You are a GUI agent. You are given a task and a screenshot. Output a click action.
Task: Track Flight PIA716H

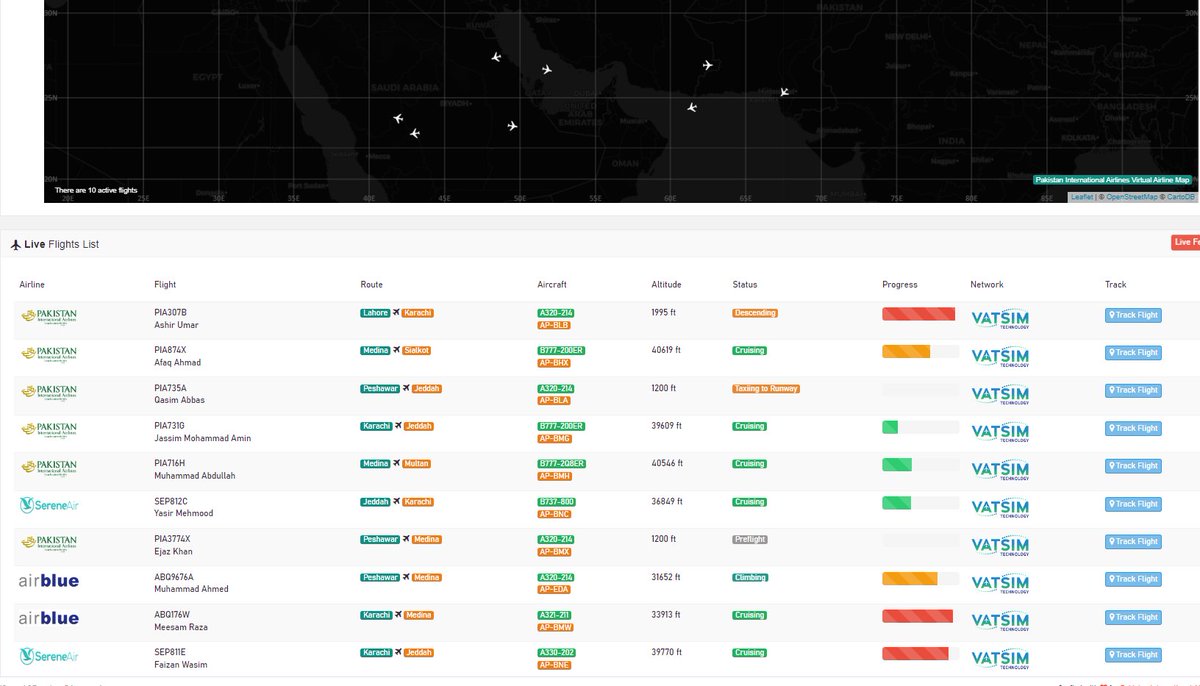[x=1133, y=466]
